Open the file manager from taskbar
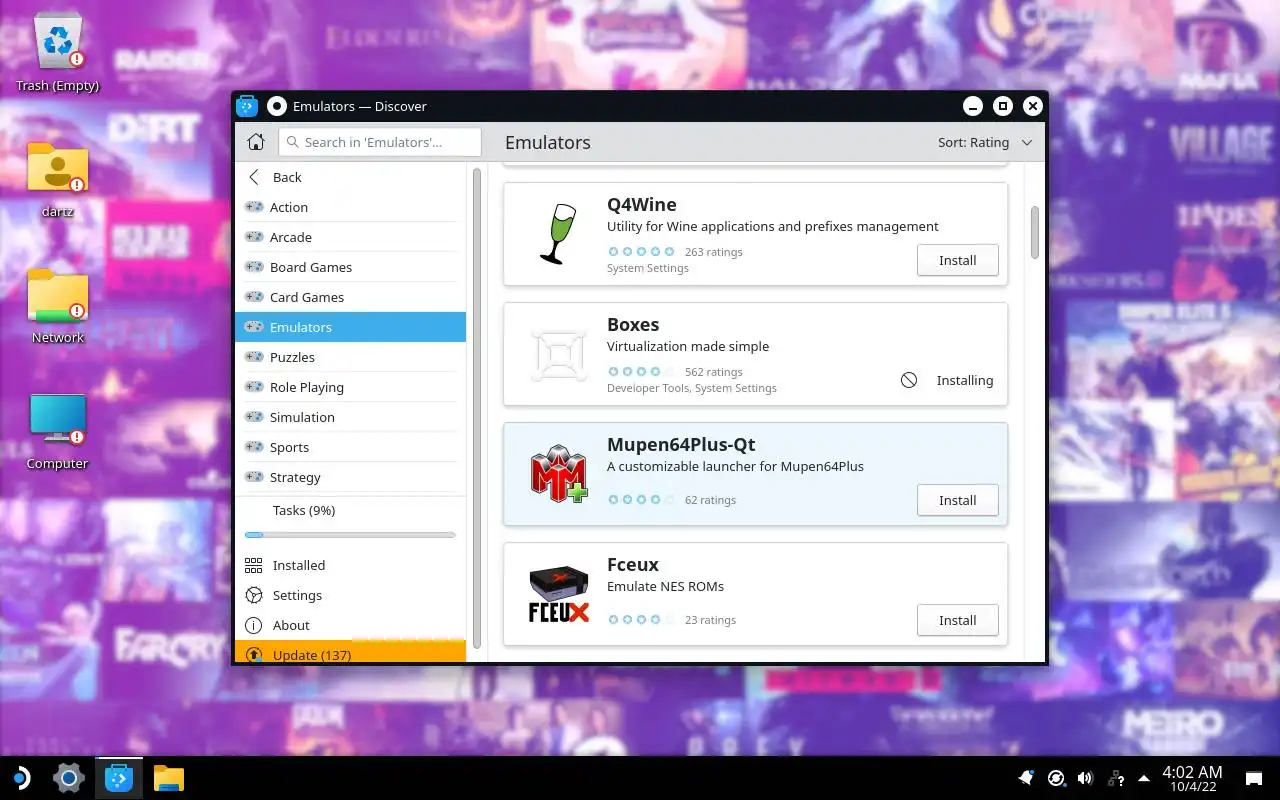This screenshot has height=800, width=1280. (x=169, y=778)
